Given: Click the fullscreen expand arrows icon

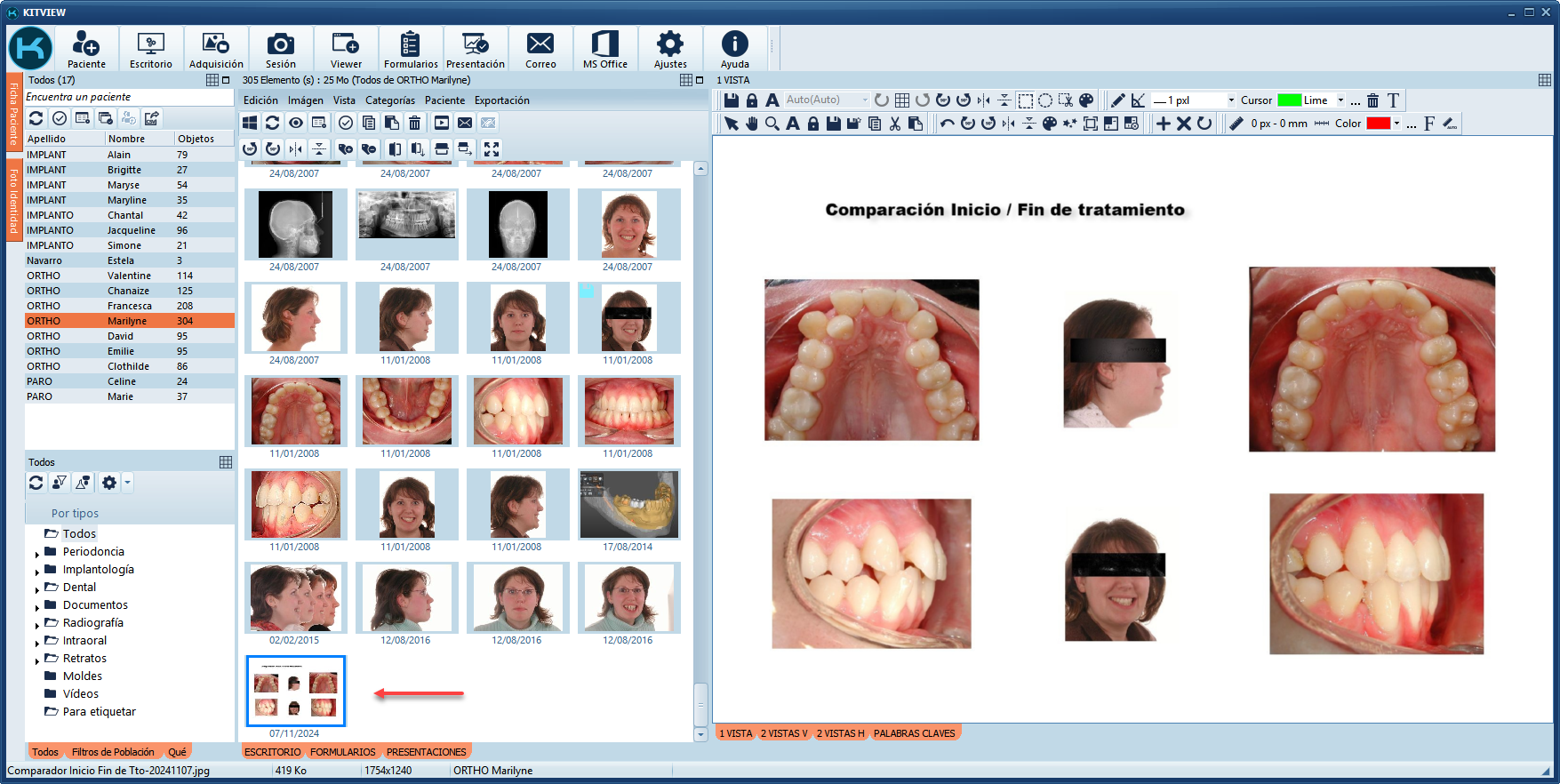Looking at the screenshot, I should tap(492, 149).
